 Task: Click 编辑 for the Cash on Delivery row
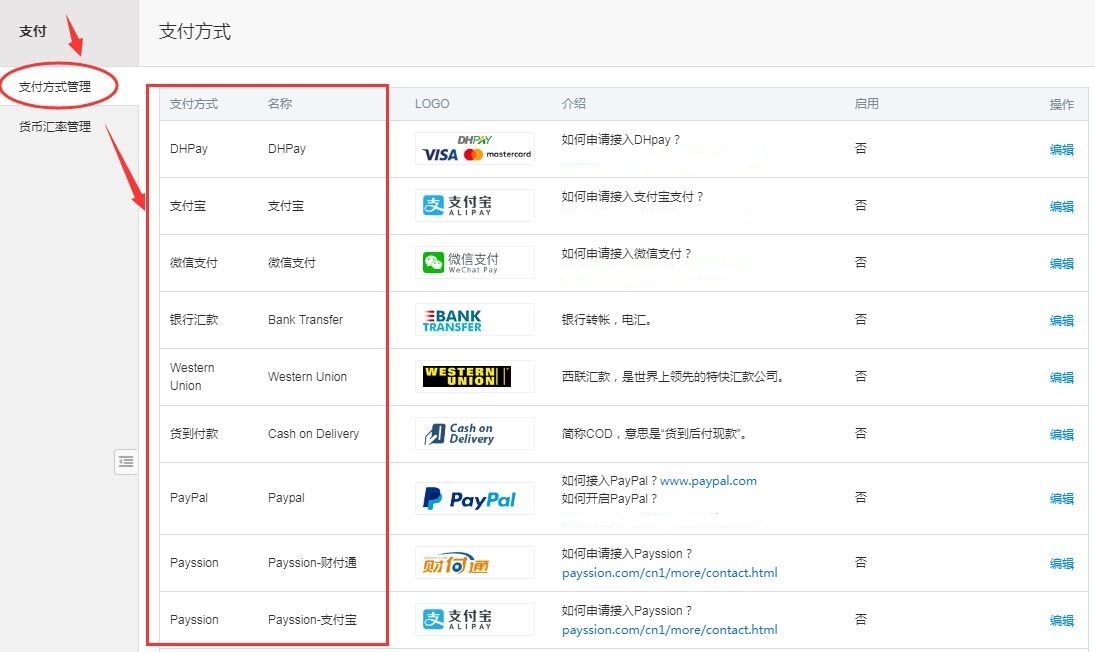point(1061,435)
